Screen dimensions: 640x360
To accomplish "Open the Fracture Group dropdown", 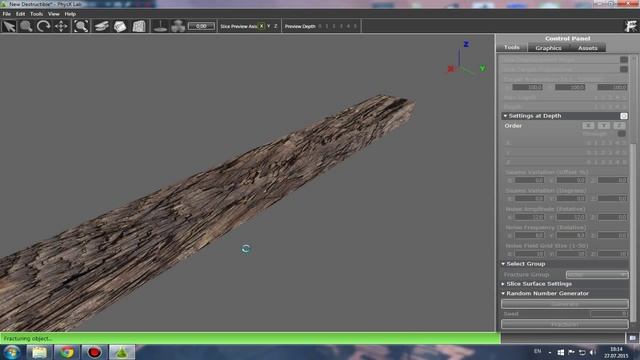I will [x=597, y=275].
